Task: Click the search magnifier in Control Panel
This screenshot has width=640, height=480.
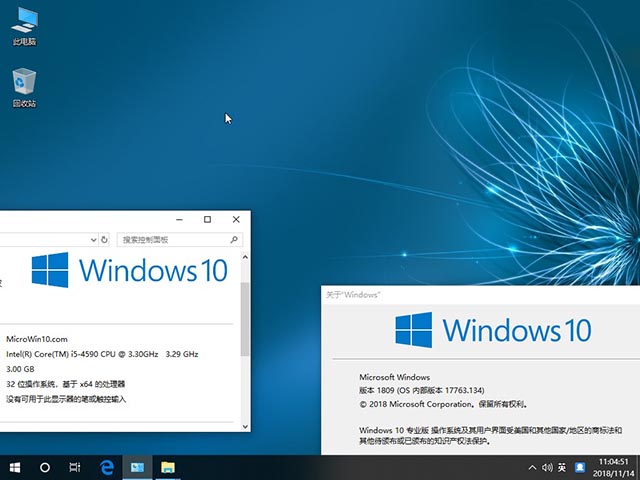Action: [234, 240]
